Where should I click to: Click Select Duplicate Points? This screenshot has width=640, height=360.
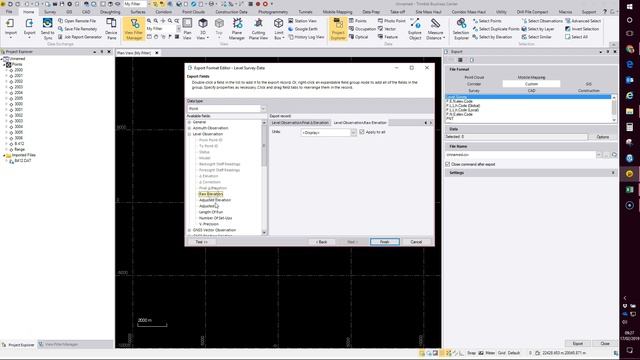[x=496, y=29]
